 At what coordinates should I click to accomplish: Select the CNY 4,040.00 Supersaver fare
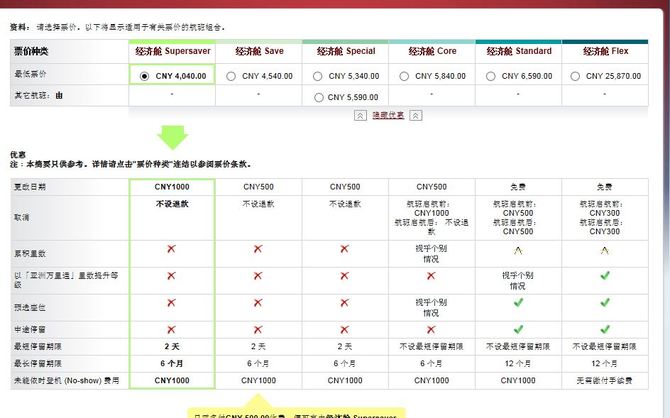[x=144, y=76]
